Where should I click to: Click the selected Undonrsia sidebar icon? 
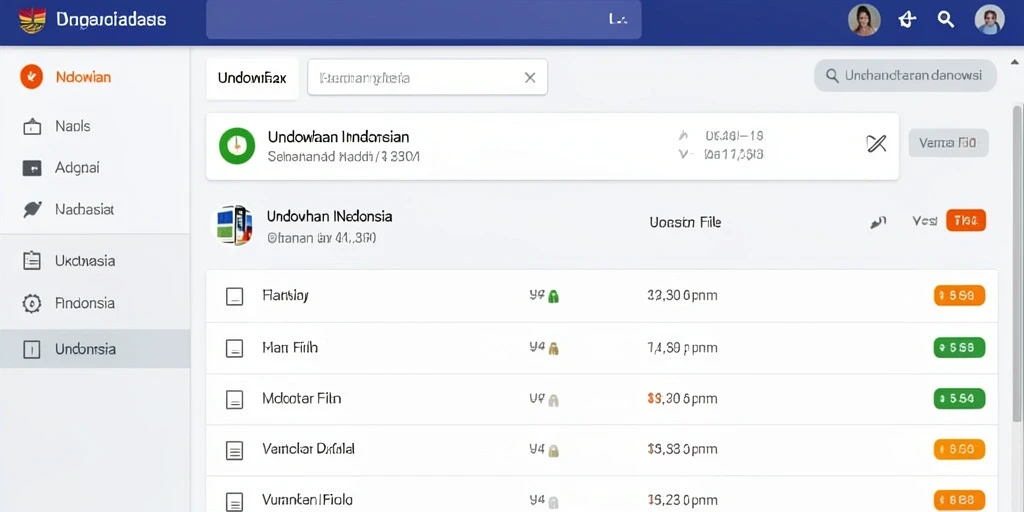click(32, 349)
